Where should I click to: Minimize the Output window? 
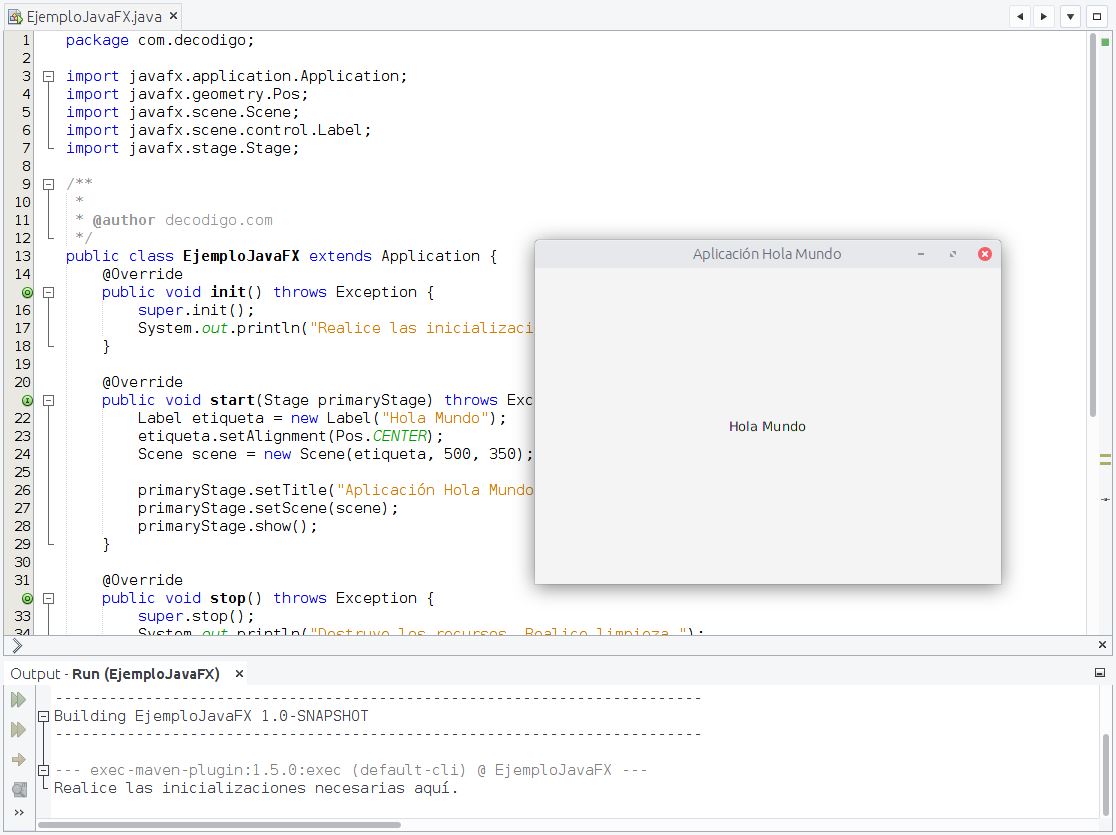point(1099,672)
